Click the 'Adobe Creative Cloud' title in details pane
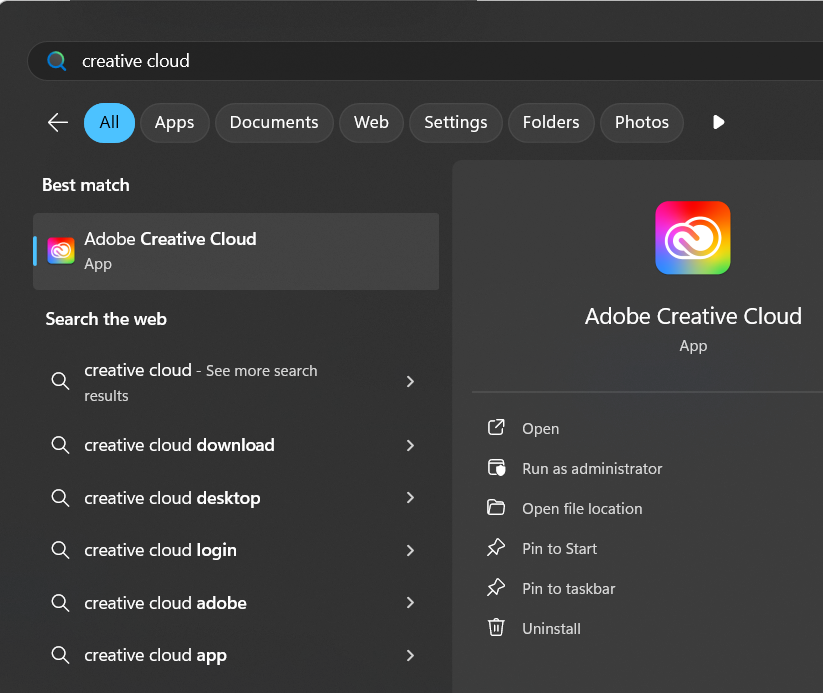 [693, 316]
